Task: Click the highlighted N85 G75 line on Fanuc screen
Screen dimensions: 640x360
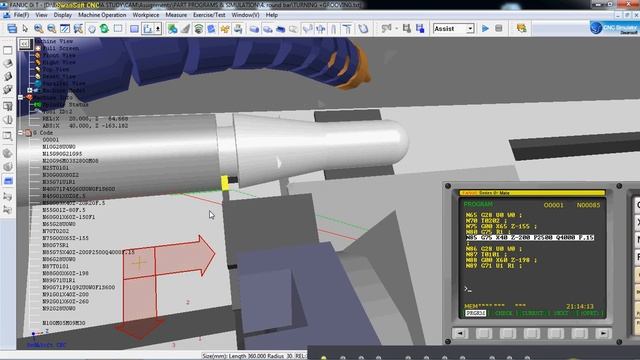Action: pos(530,237)
